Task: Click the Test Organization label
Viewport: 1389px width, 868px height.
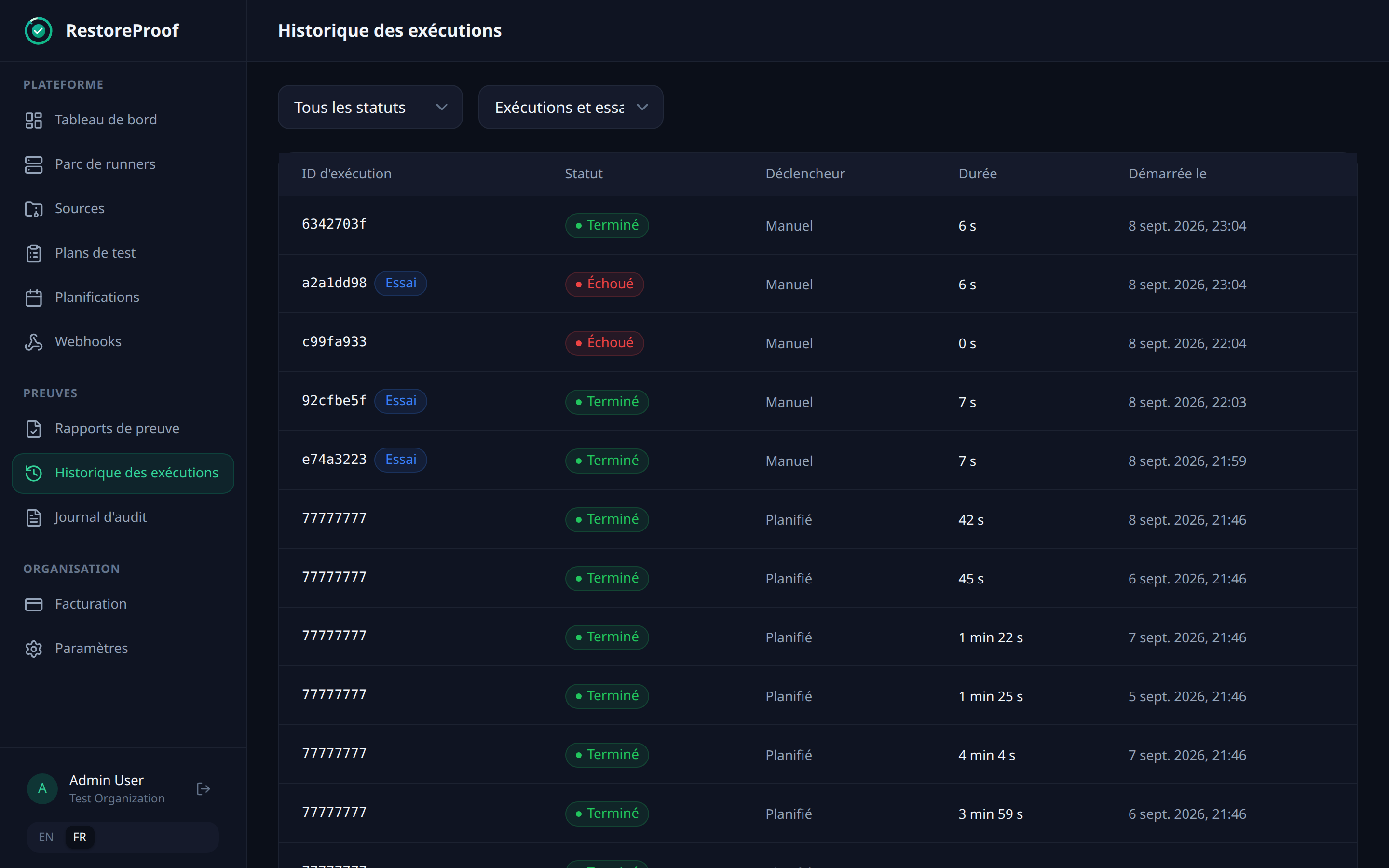Action: [117, 799]
